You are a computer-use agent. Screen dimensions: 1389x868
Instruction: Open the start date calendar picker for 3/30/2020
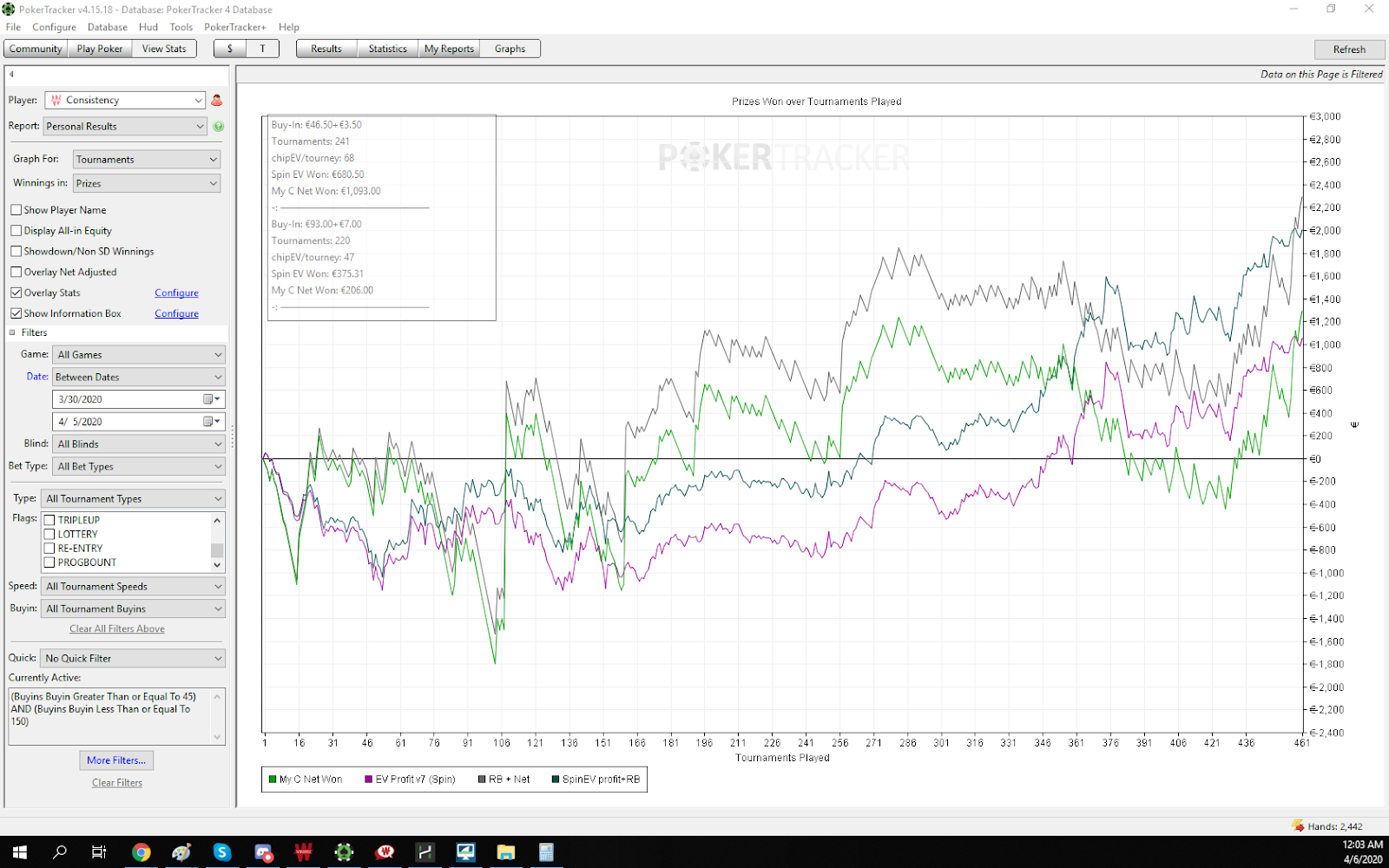tap(211, 399)
